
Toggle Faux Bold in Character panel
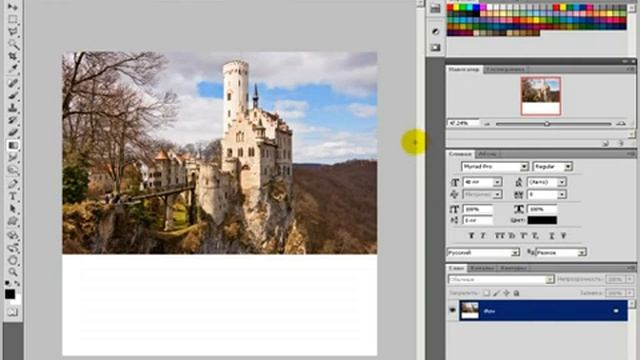(471, 236)
